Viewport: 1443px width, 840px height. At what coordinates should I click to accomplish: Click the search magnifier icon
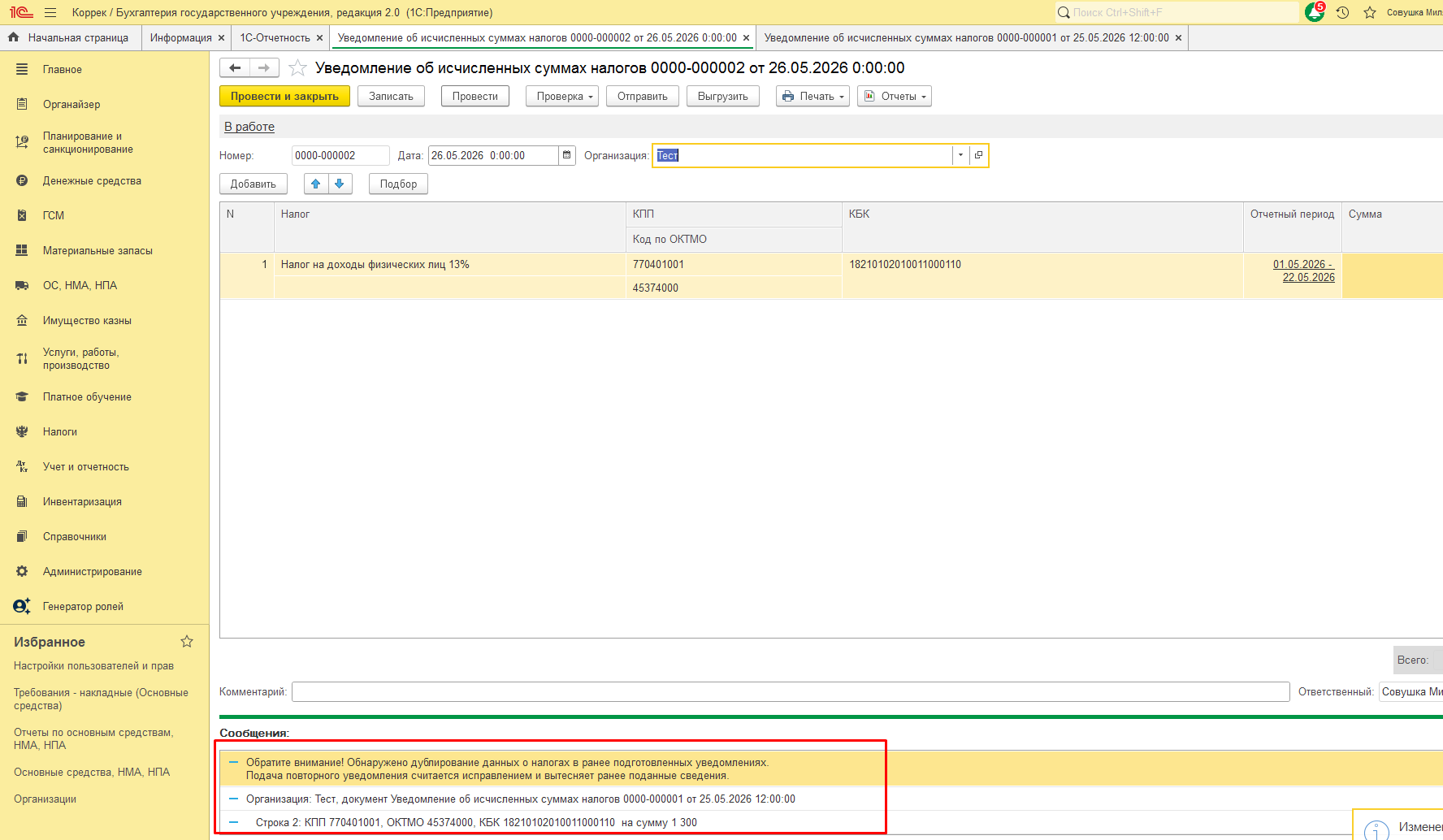1064,12
